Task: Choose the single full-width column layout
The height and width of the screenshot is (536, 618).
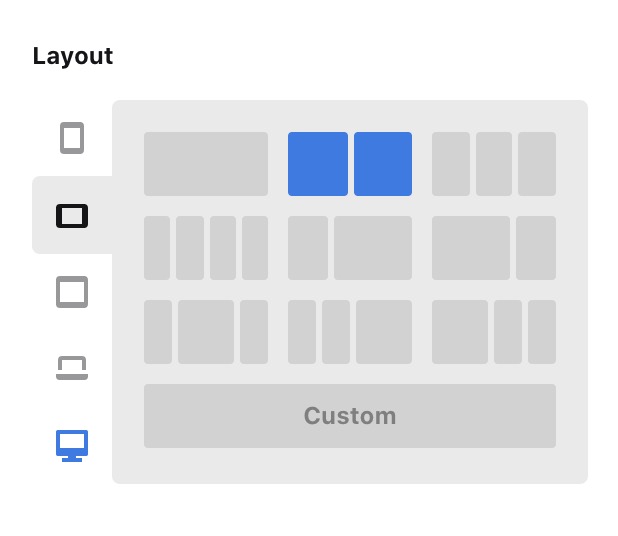Action: click(206, 164)
